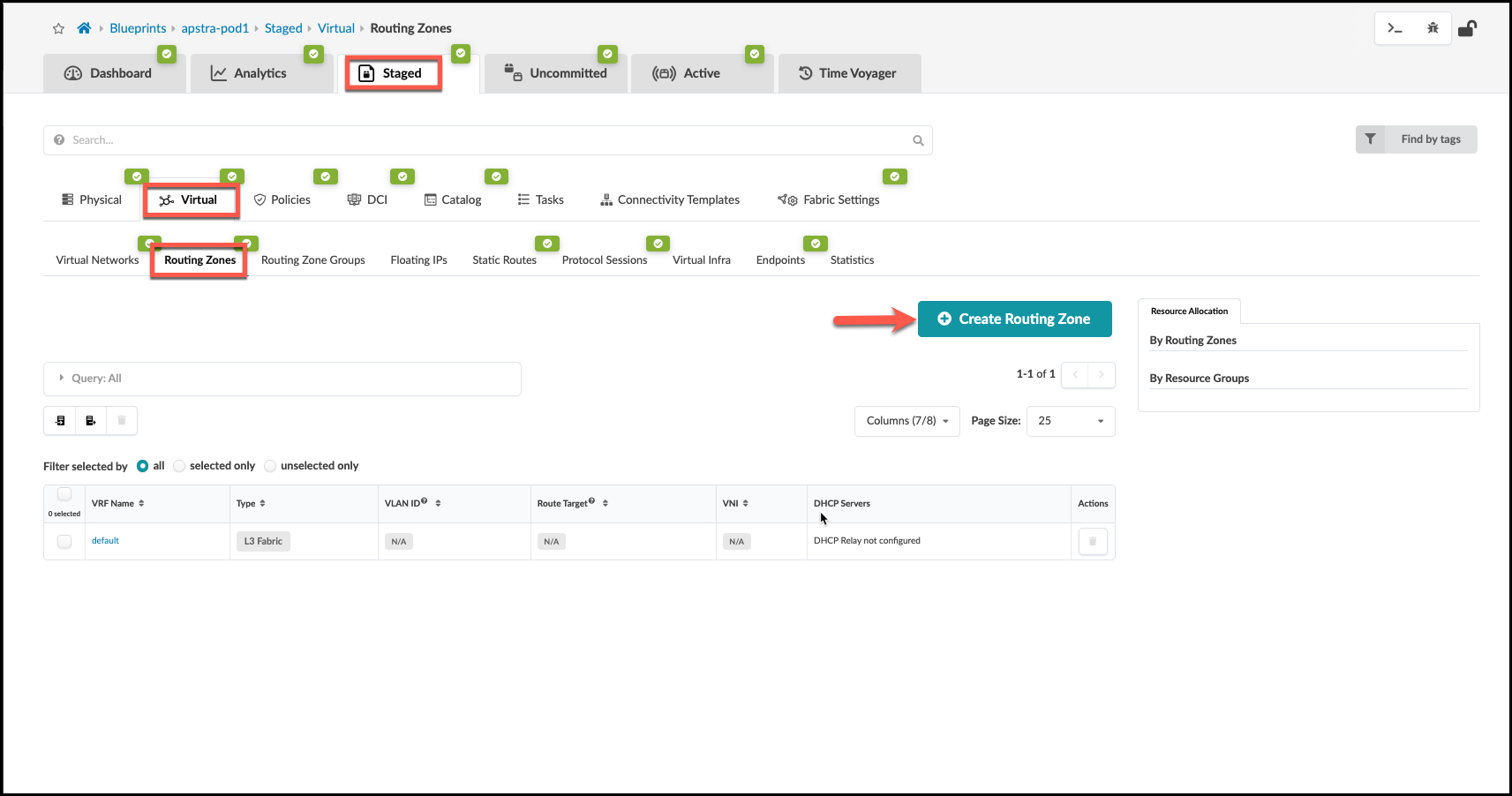Image resolution: width=1512 pixels, height=796 pixels.
Task: Star this blueprint as favorite
Action: point(58,27)
